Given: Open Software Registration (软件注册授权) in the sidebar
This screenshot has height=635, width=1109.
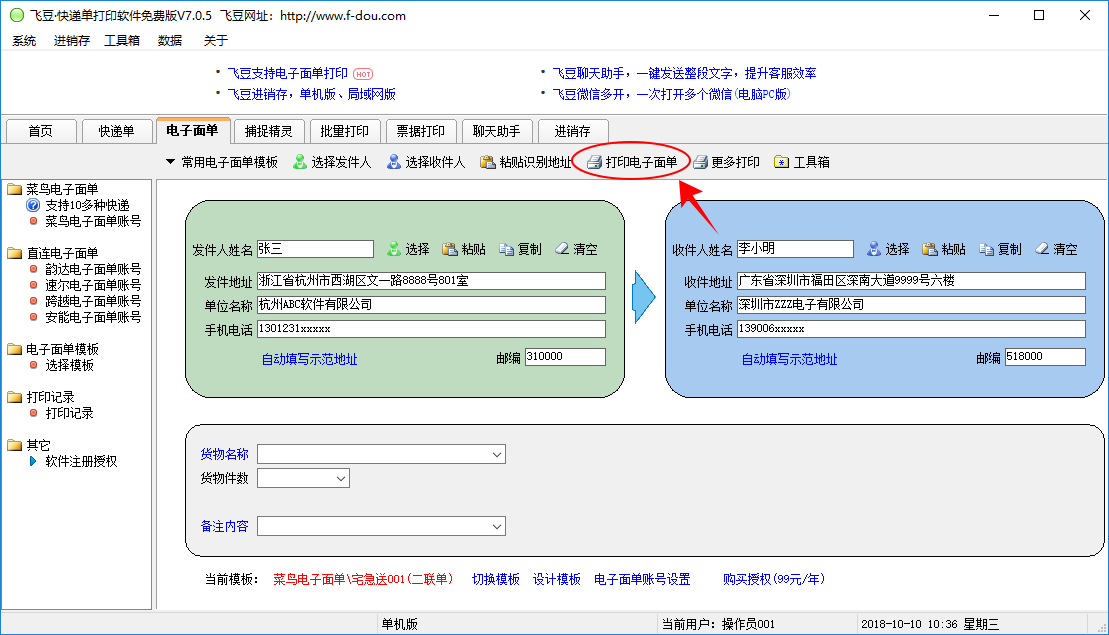Looking at the screenshot, I should click(x=81, y=461).
